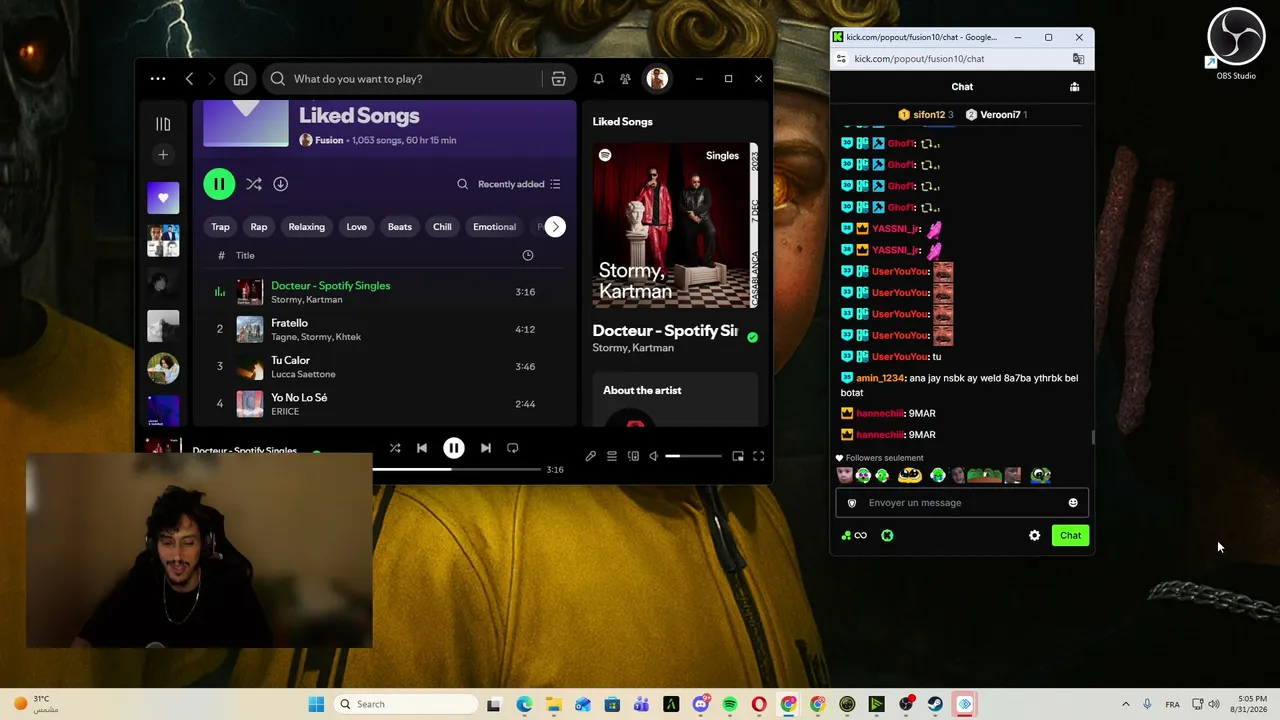The image size is (1280, 720).
Task: Select the Tu Calor track row
Action: click(x=377, y=367)
